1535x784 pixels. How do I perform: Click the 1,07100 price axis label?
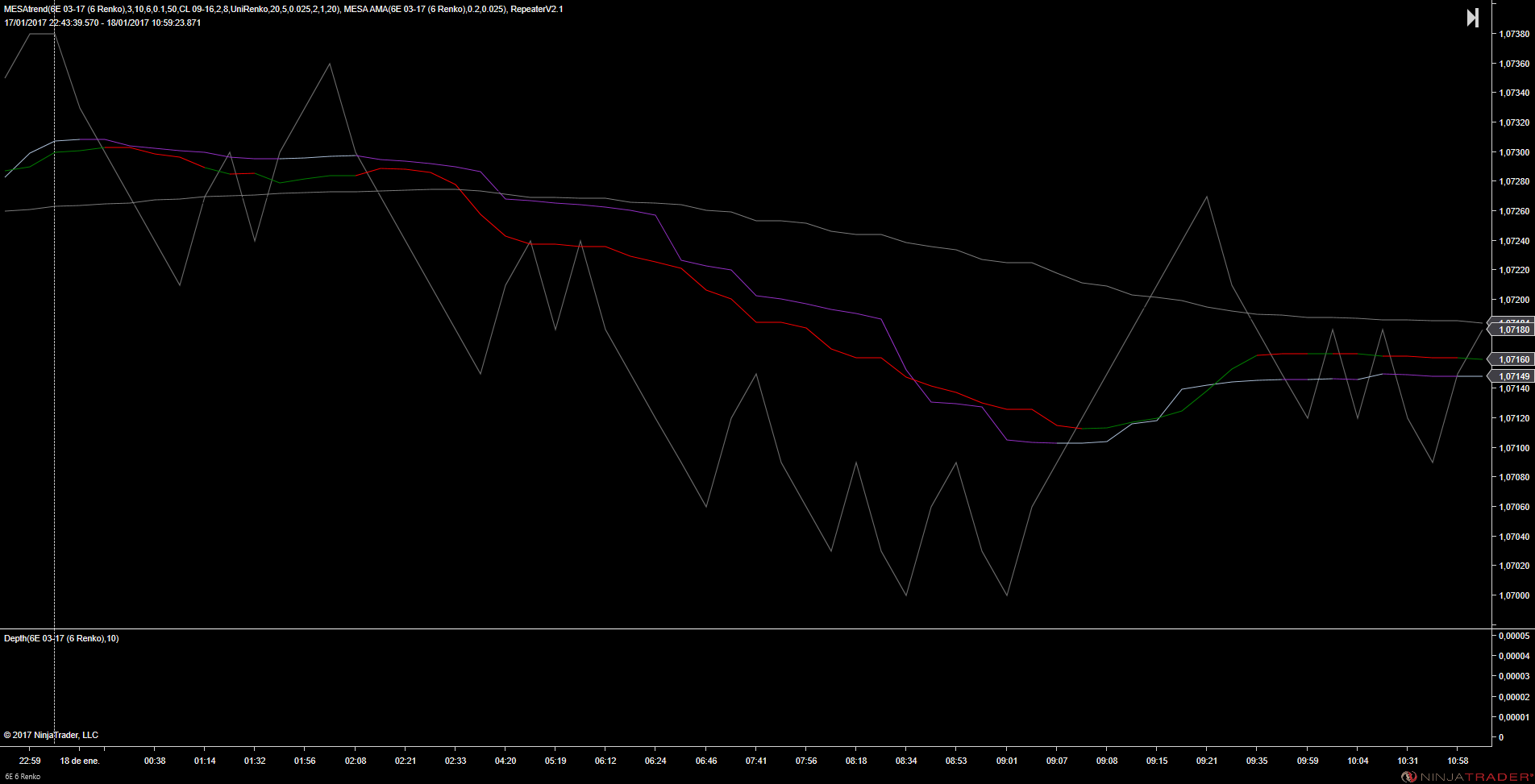[1514, 448]
